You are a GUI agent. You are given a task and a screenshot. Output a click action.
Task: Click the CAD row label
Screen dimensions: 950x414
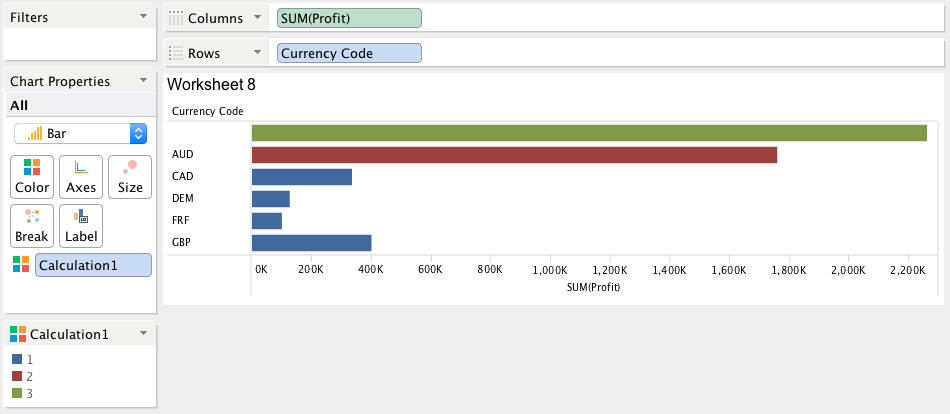click(182, 176)
